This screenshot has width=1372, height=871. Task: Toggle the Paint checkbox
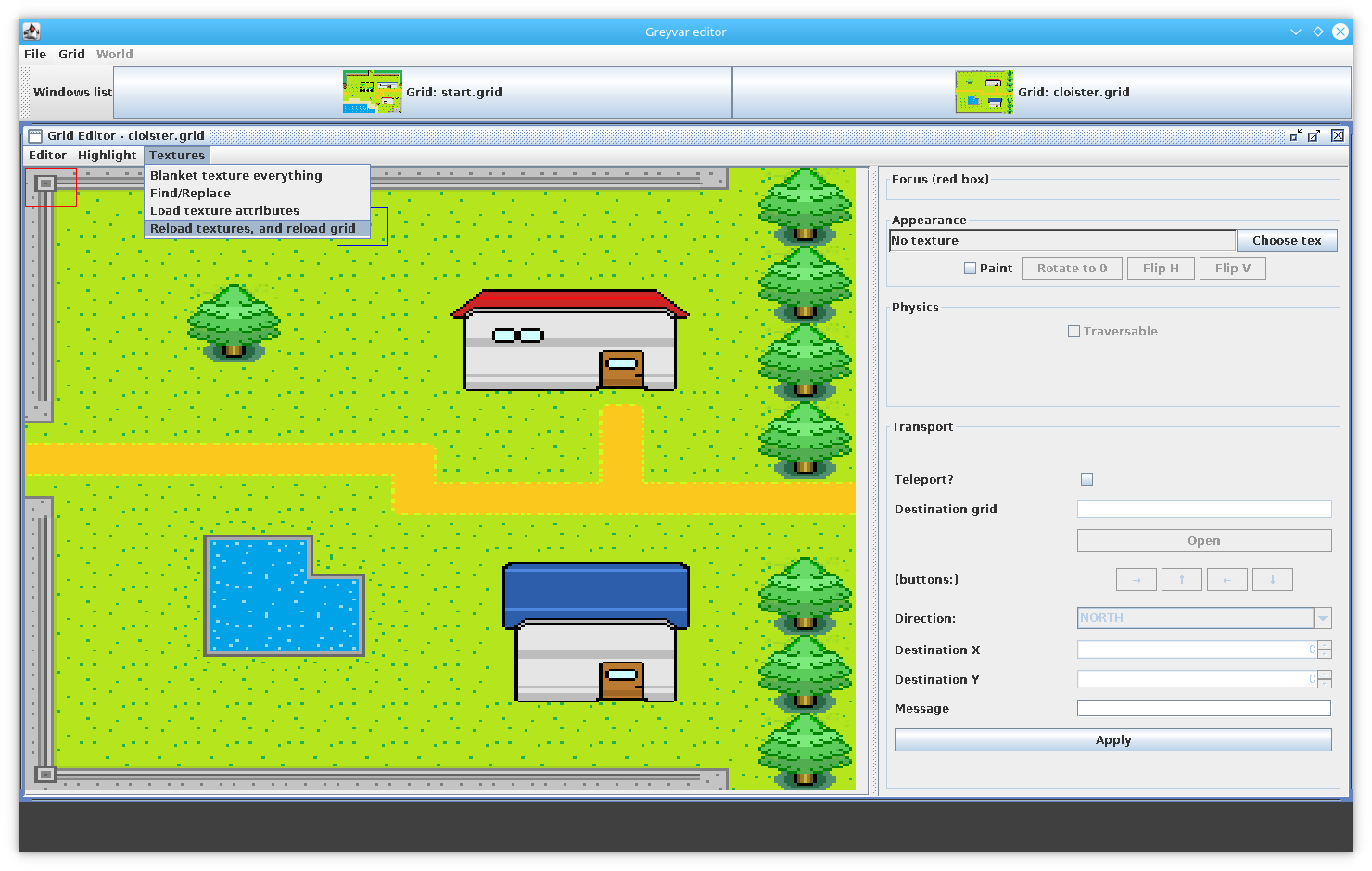(x=971, y=269)
